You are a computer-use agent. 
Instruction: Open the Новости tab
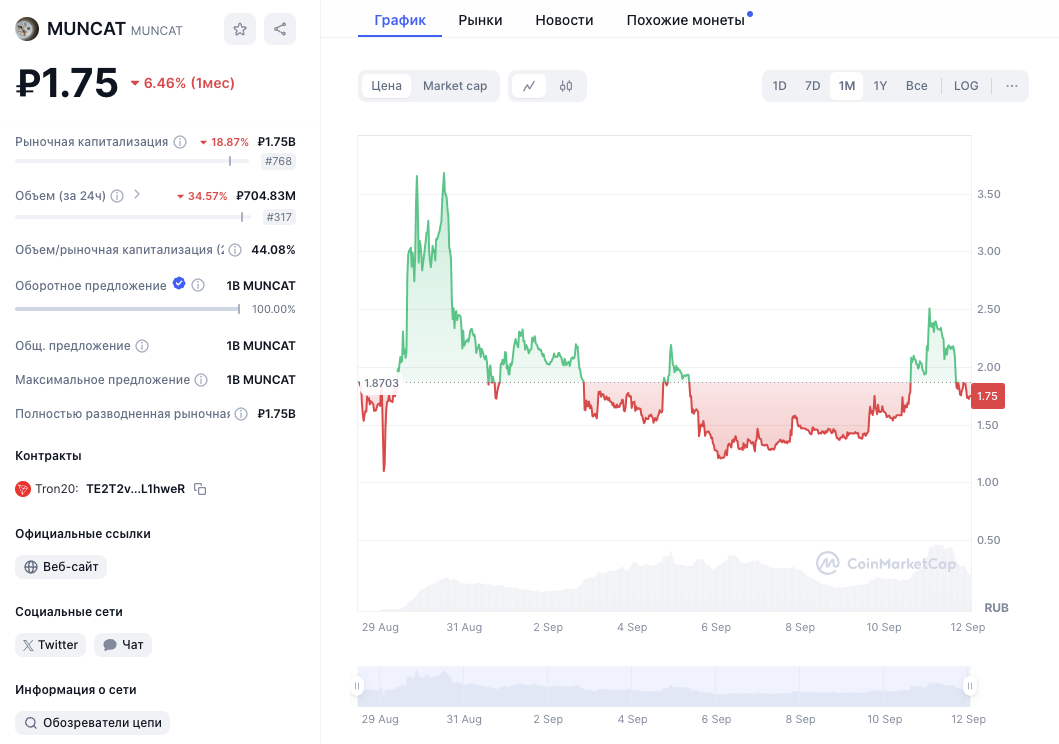[564, 20]
